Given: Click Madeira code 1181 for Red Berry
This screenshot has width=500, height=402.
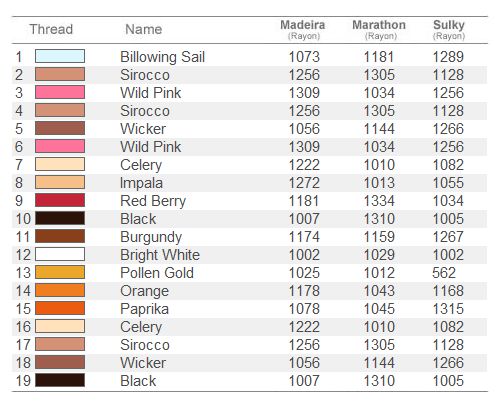Looking at the screenshot, I should [304, 201].
